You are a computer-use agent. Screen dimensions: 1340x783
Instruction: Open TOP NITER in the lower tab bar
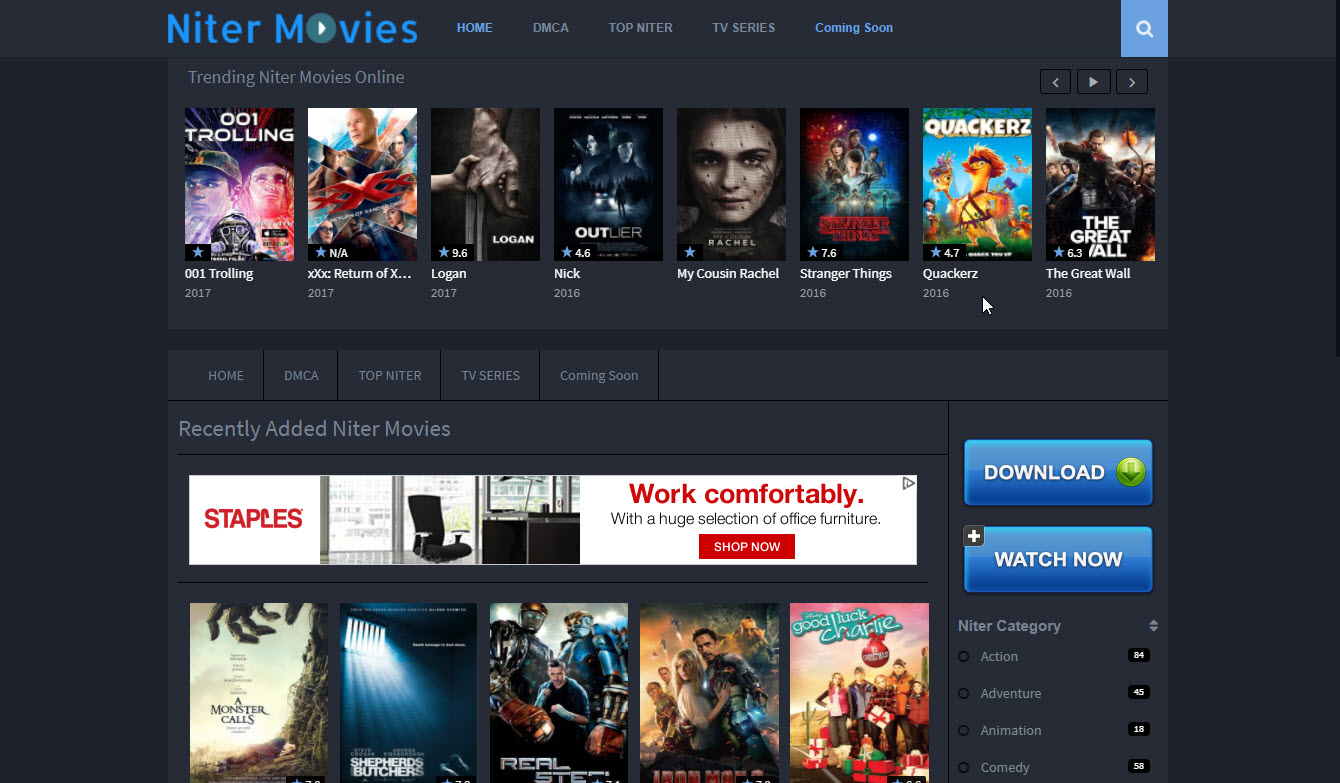[x=390, y=376]
